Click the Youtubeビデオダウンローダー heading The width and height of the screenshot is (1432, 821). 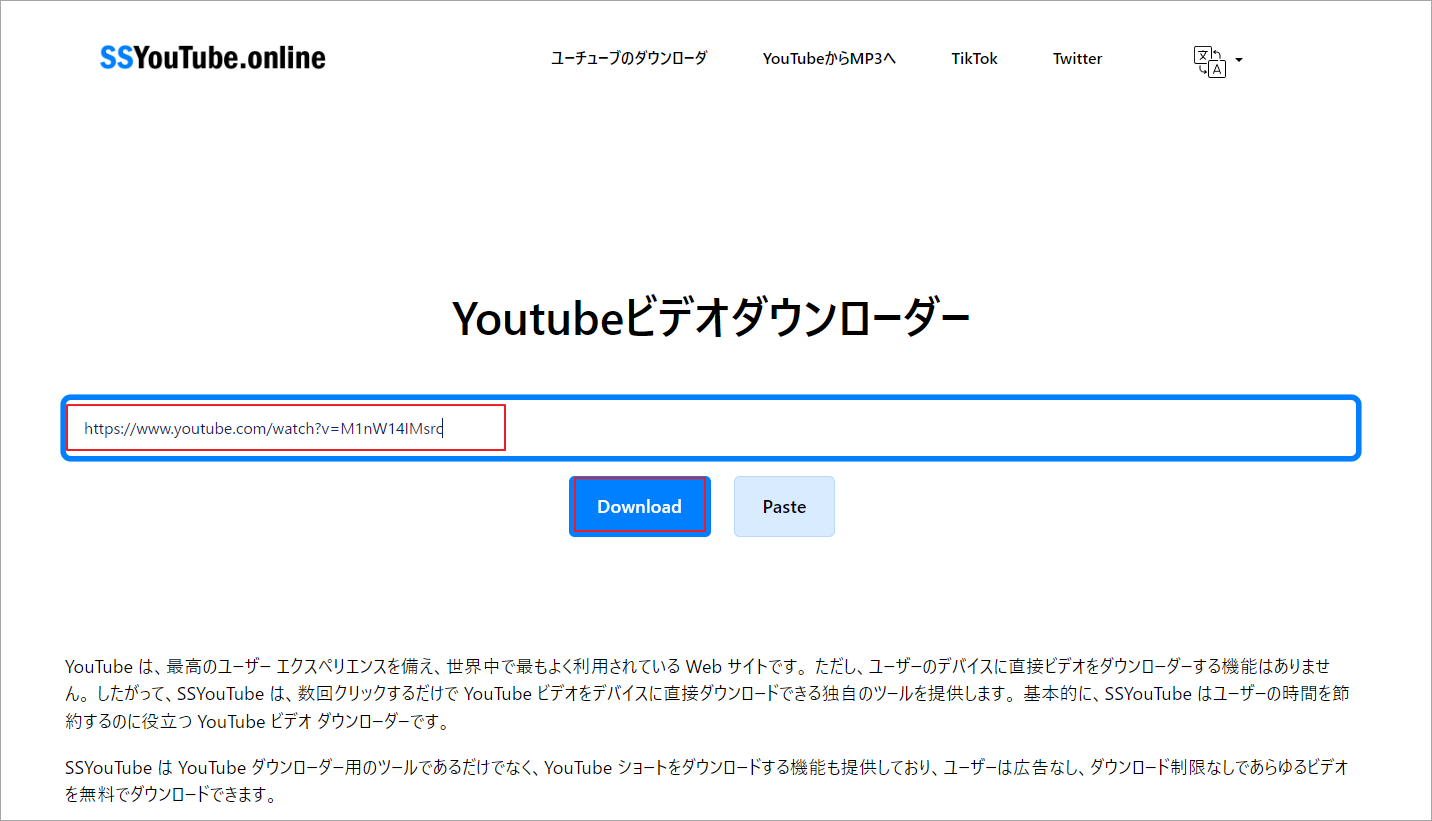tap(711, 317)
